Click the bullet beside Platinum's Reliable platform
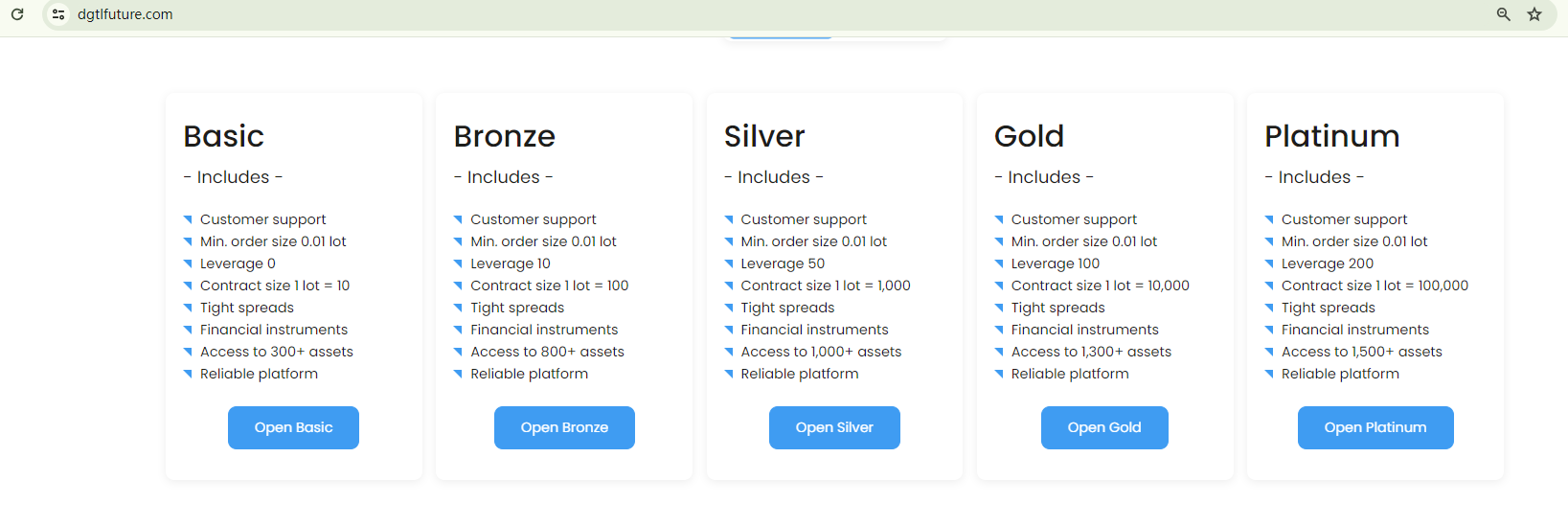 [1269, 374]
